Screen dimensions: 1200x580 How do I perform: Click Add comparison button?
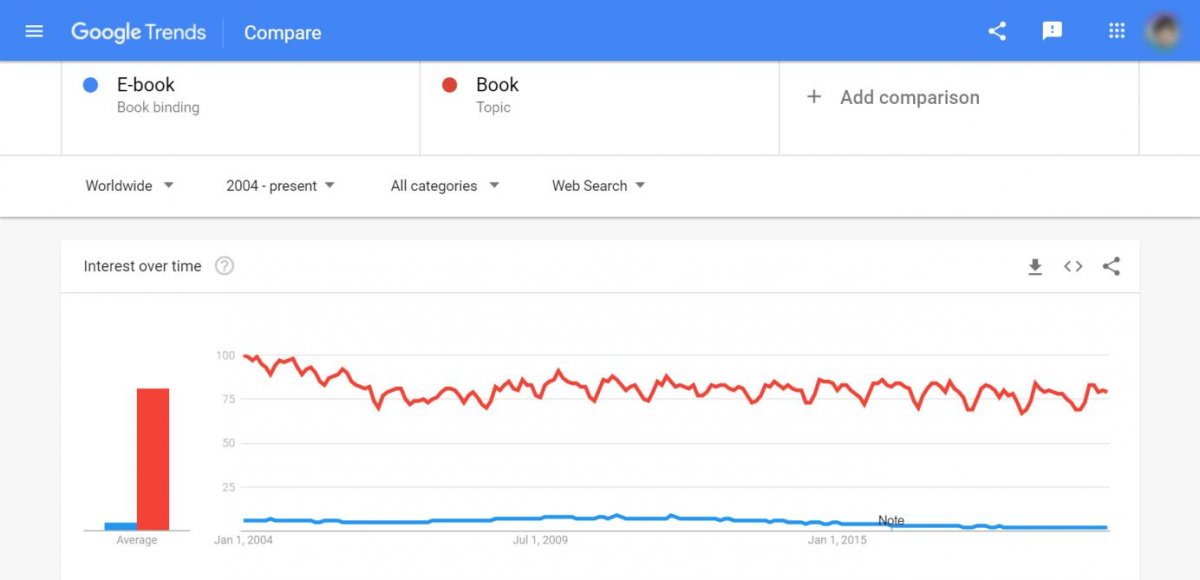(895, 98)
